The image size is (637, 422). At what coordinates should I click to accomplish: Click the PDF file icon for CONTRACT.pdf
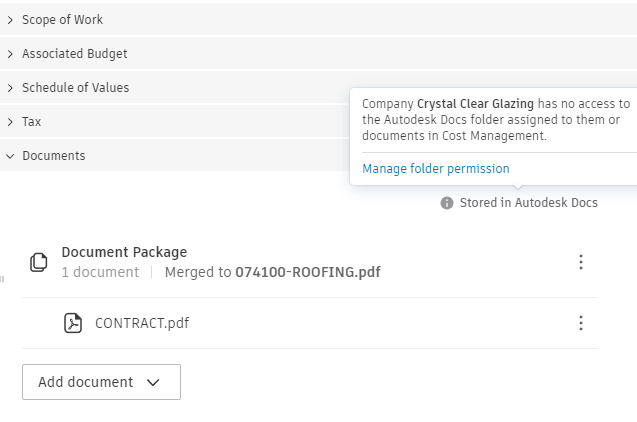click(73, 323)
